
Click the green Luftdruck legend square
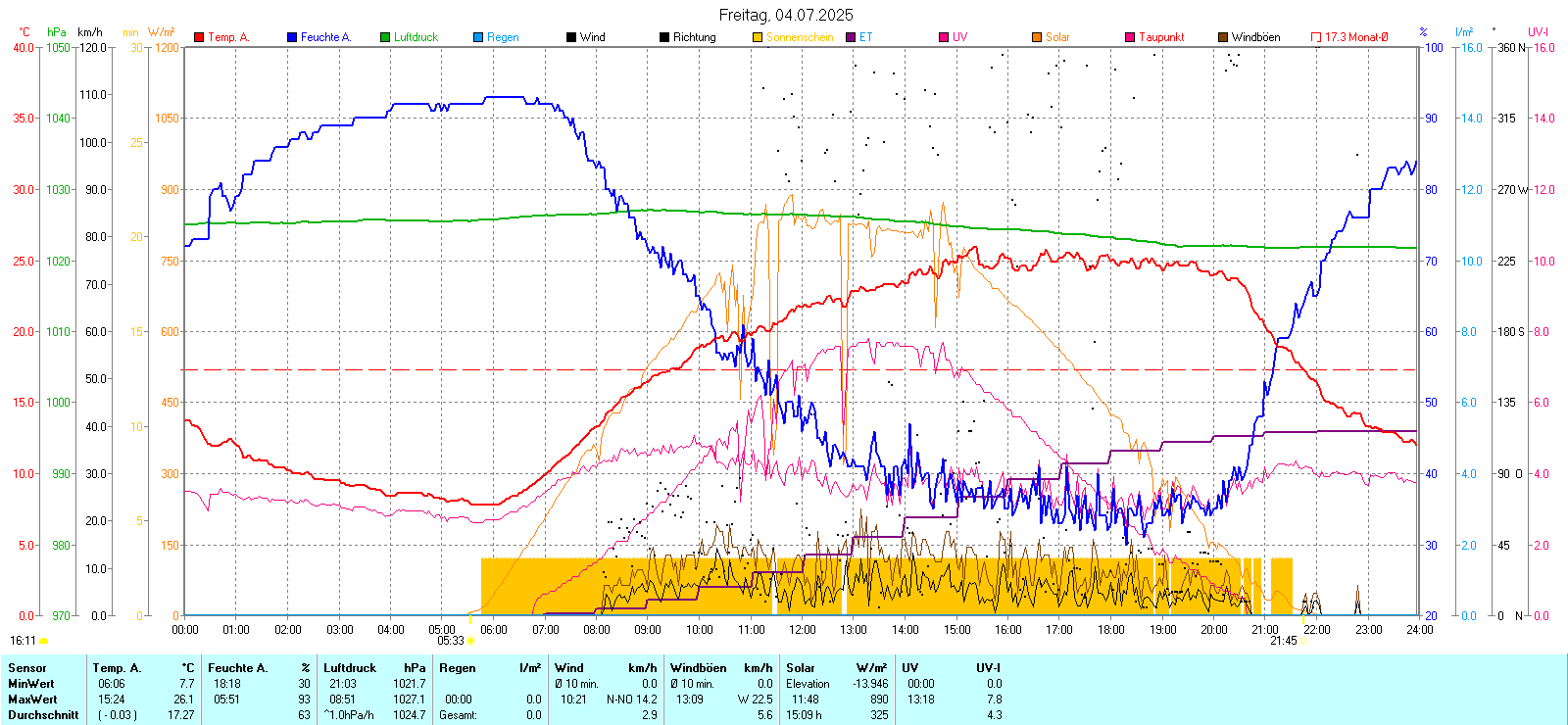[x=385, y=37]
